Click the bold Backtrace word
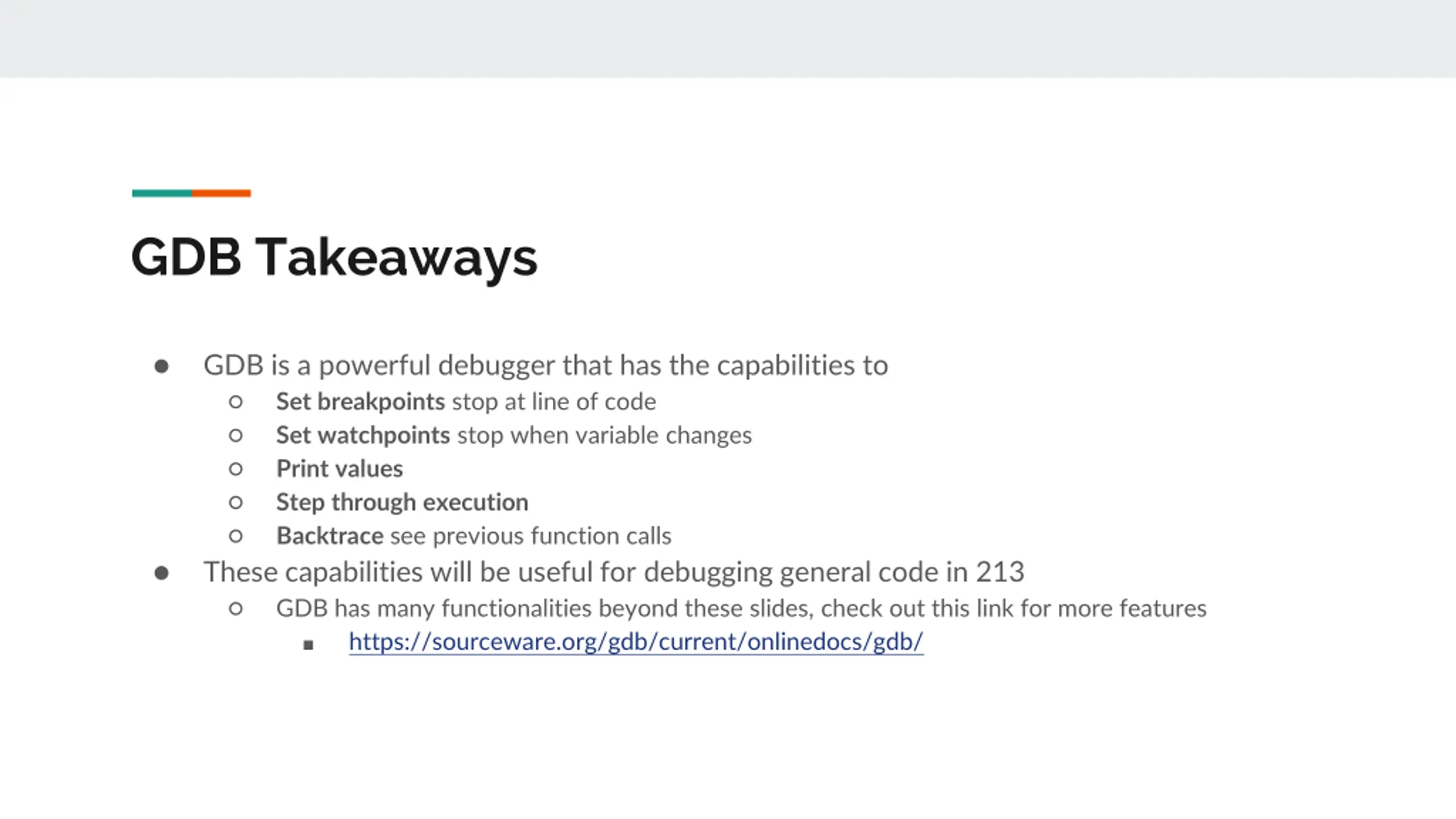Screen dimensions: 1456x819 [330, 536]
